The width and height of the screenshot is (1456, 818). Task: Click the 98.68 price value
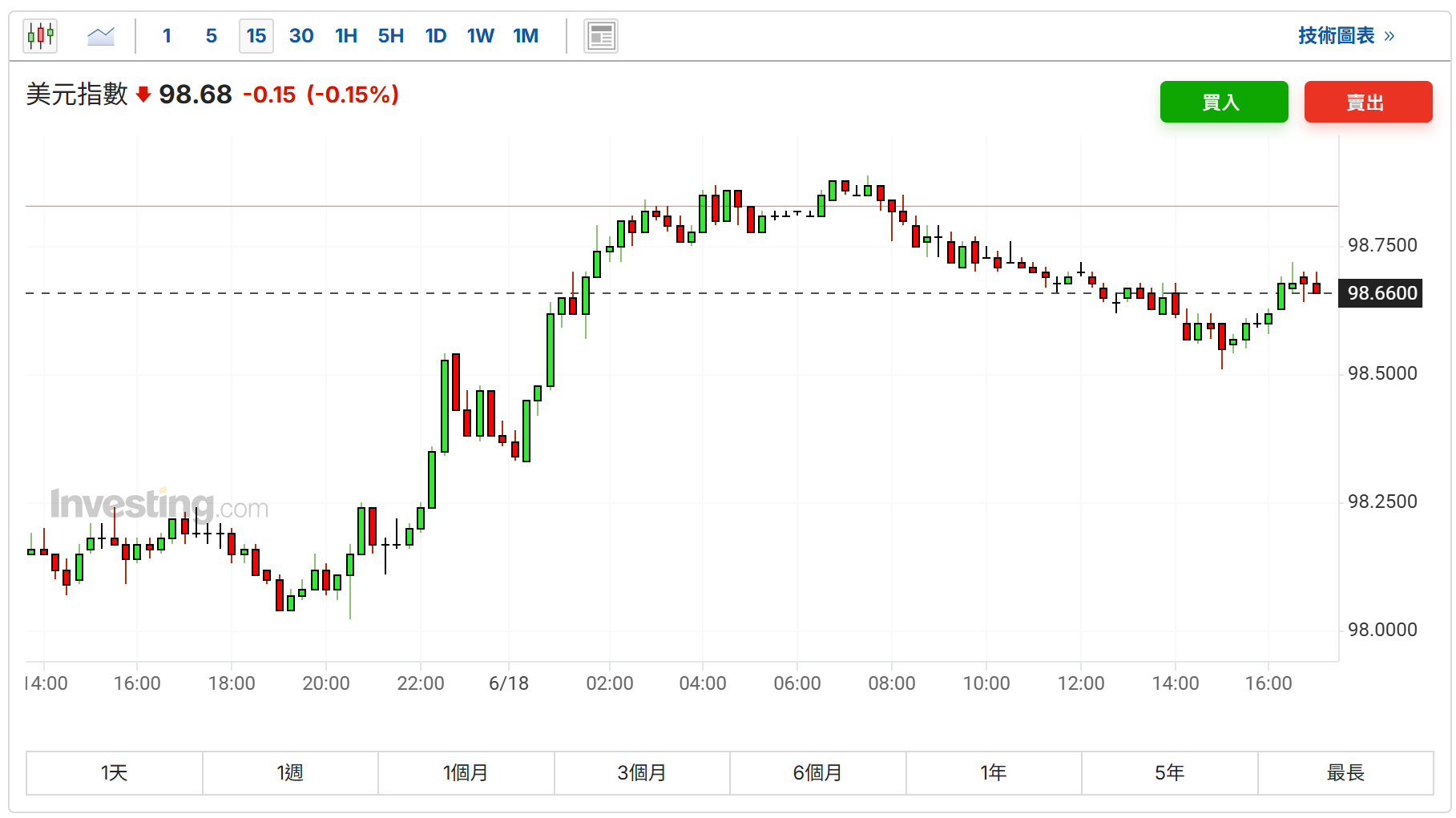tap(196, 95)
